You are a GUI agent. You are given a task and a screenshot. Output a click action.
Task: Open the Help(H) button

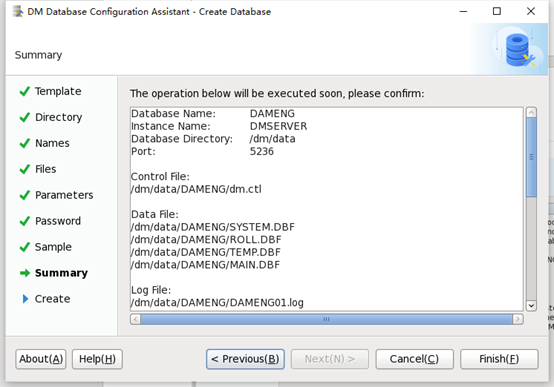[x=97, y=359]
